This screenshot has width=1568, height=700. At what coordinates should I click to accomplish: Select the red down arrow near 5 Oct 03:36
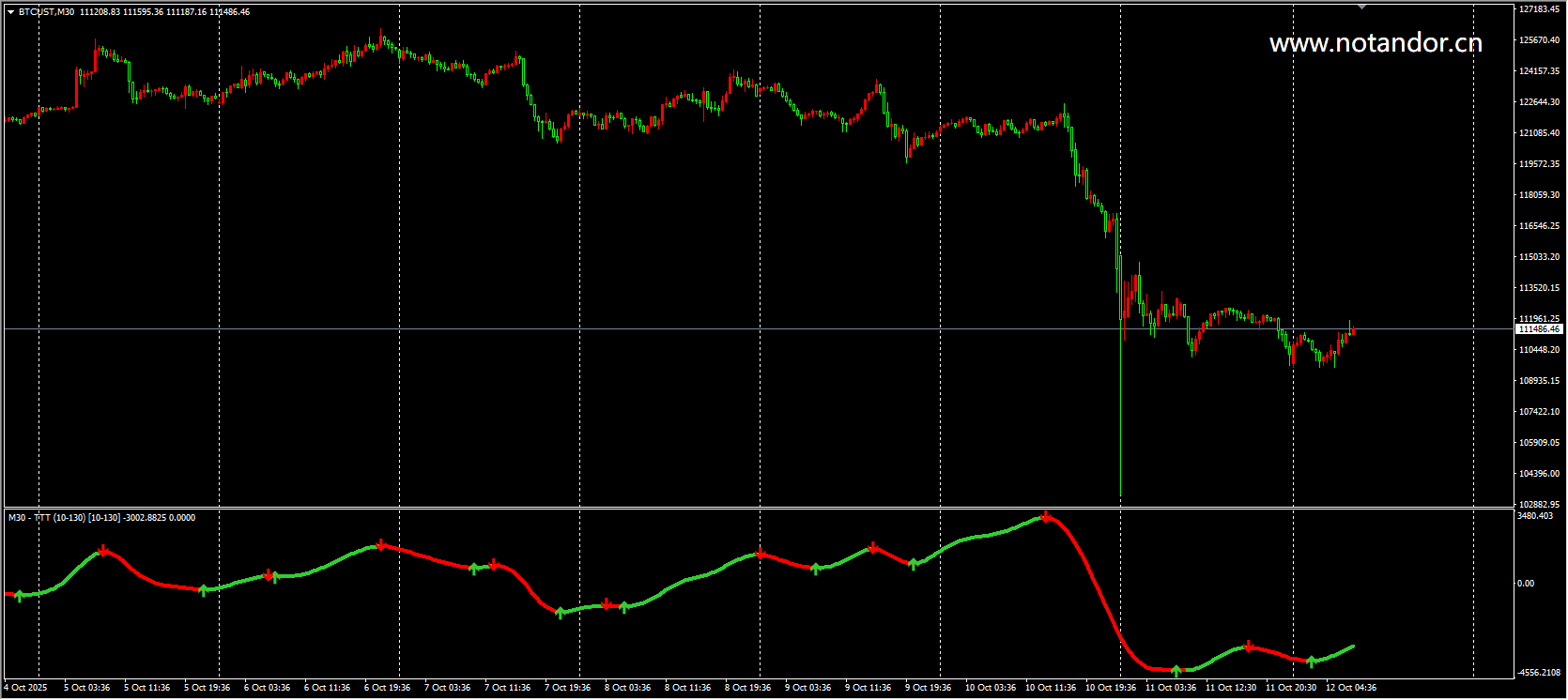tap(103, 551)
